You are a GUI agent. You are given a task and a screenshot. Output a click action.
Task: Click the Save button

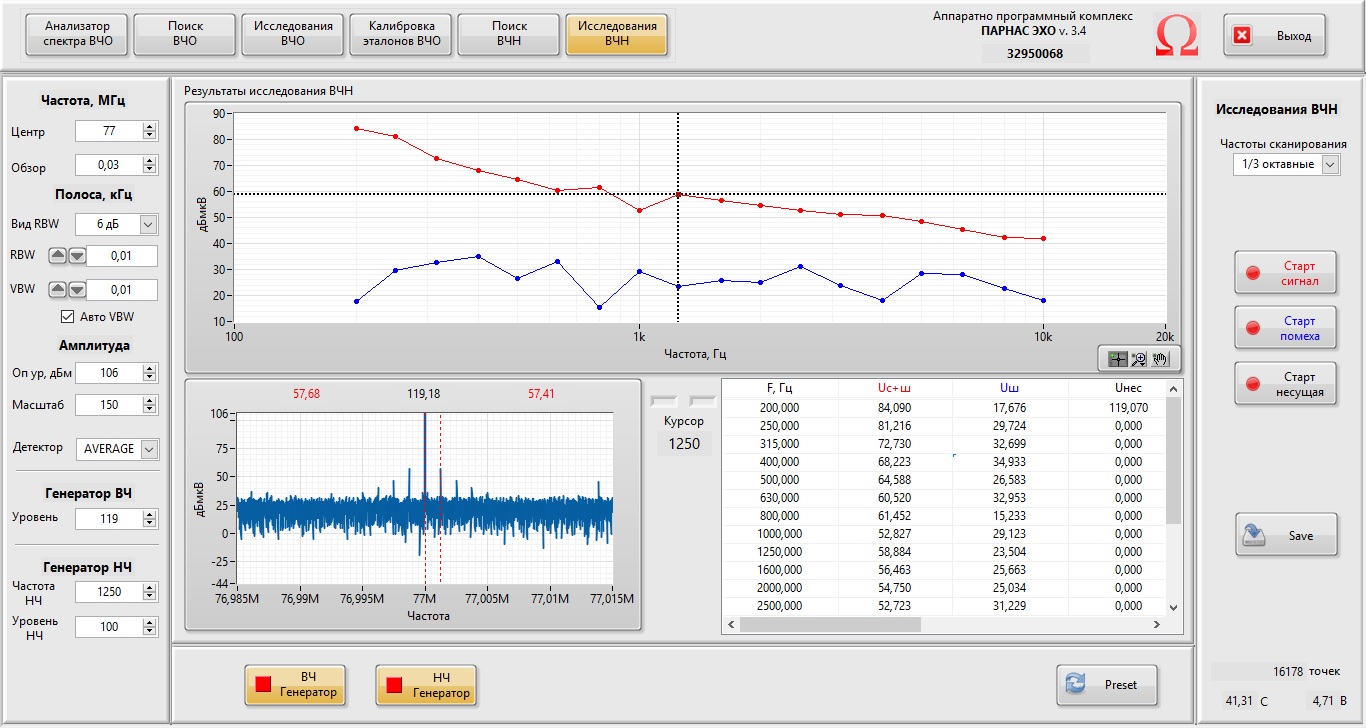[1286, 536]
